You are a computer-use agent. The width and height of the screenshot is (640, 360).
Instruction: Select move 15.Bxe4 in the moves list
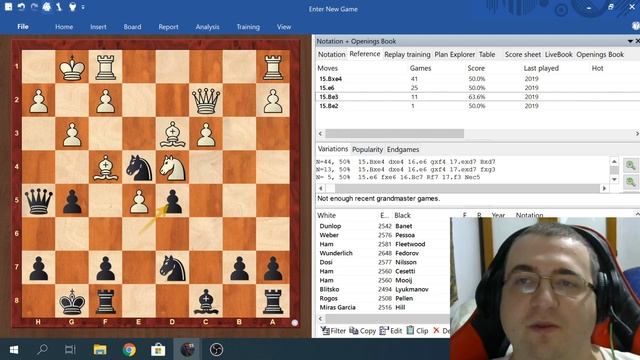478,79
